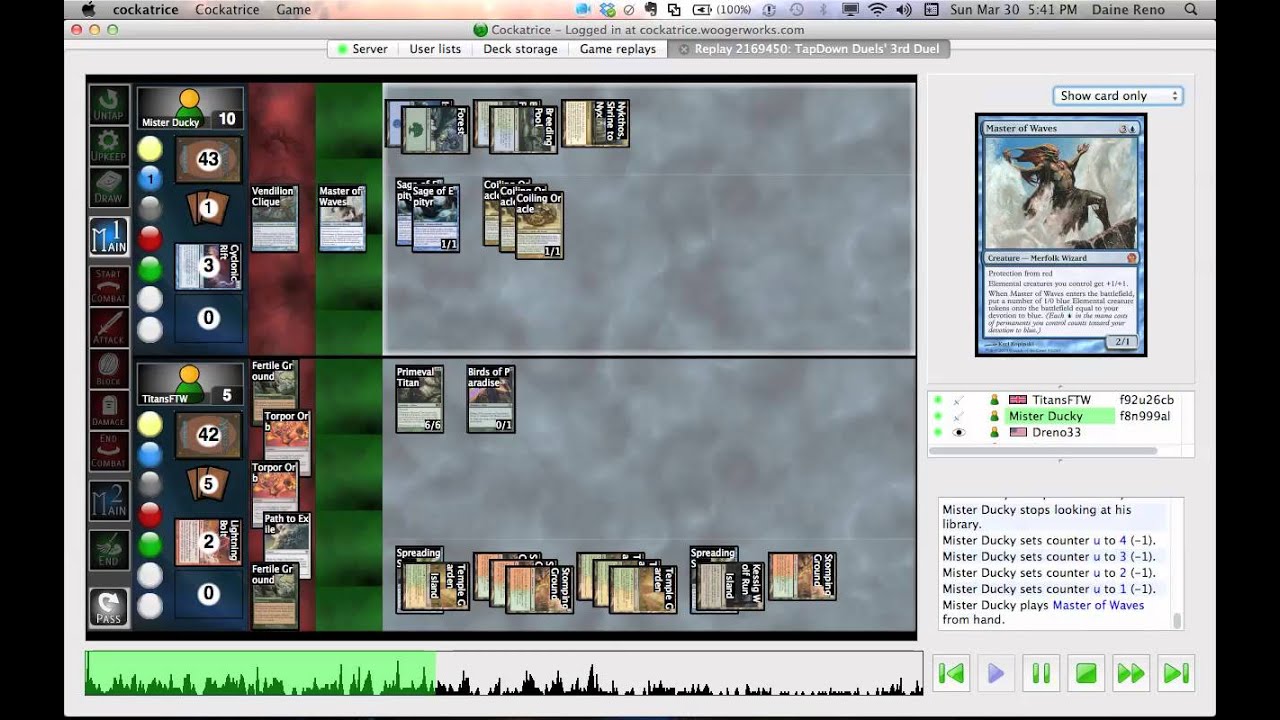Viewport: 1280px width, 720px height.
Task: Stop the replay playback
Action: pyautogui.click(x=1086, y=673)
